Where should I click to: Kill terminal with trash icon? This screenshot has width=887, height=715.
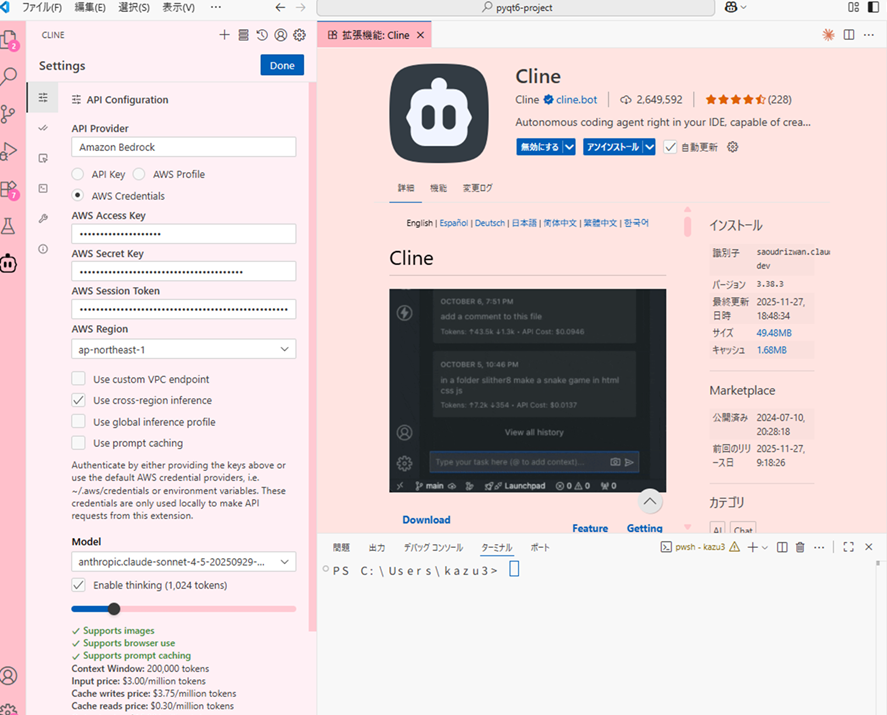tap(800, 547)
